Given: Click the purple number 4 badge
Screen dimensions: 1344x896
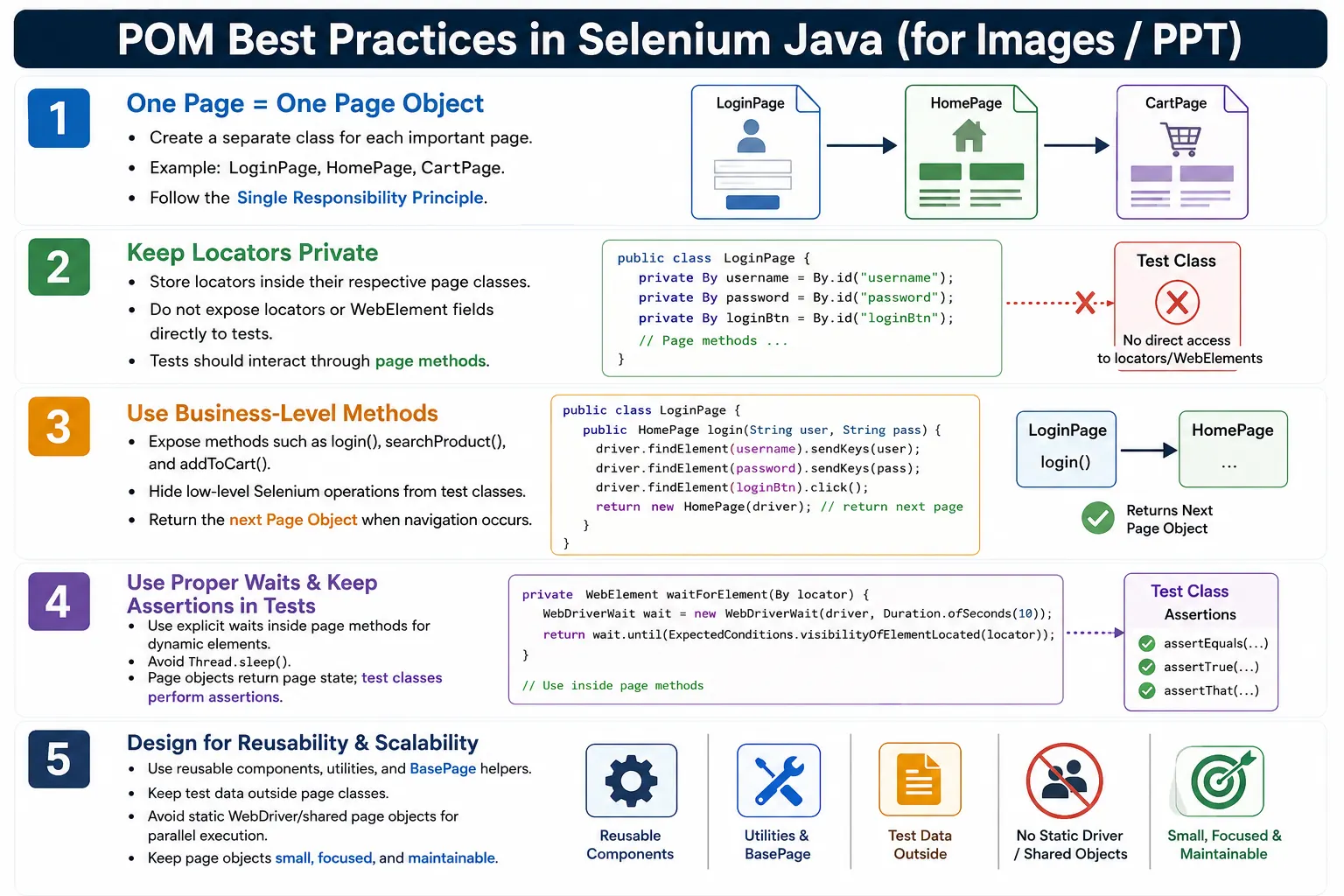Looking at the screenshot, I should pyautogui.click(x=59, y=601).
